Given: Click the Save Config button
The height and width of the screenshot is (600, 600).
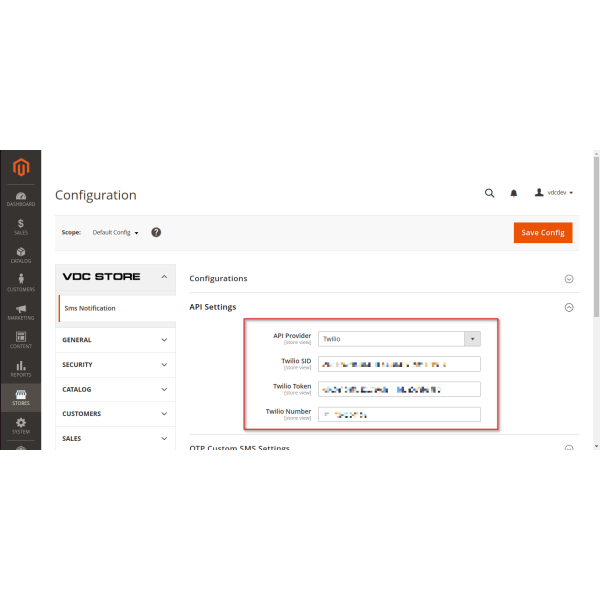Looking at the screenshot, I should click(x=543, y=232).
